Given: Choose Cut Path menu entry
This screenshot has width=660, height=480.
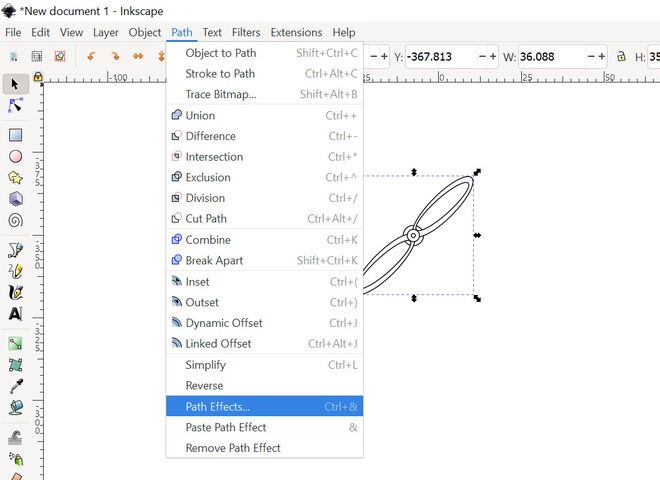Looking at the screenshot, I should (x=265, y=219).
